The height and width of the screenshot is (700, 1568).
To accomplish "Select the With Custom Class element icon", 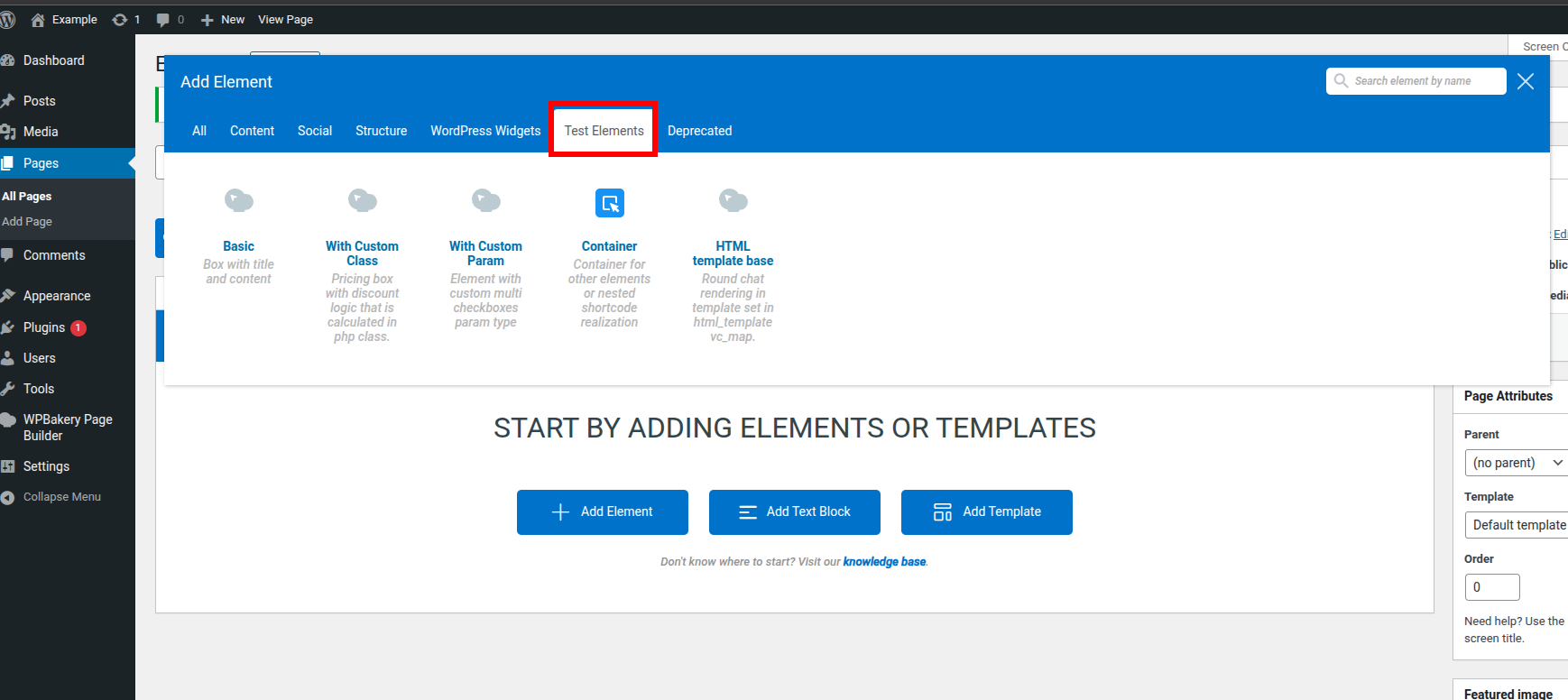I will pos(362,200).
